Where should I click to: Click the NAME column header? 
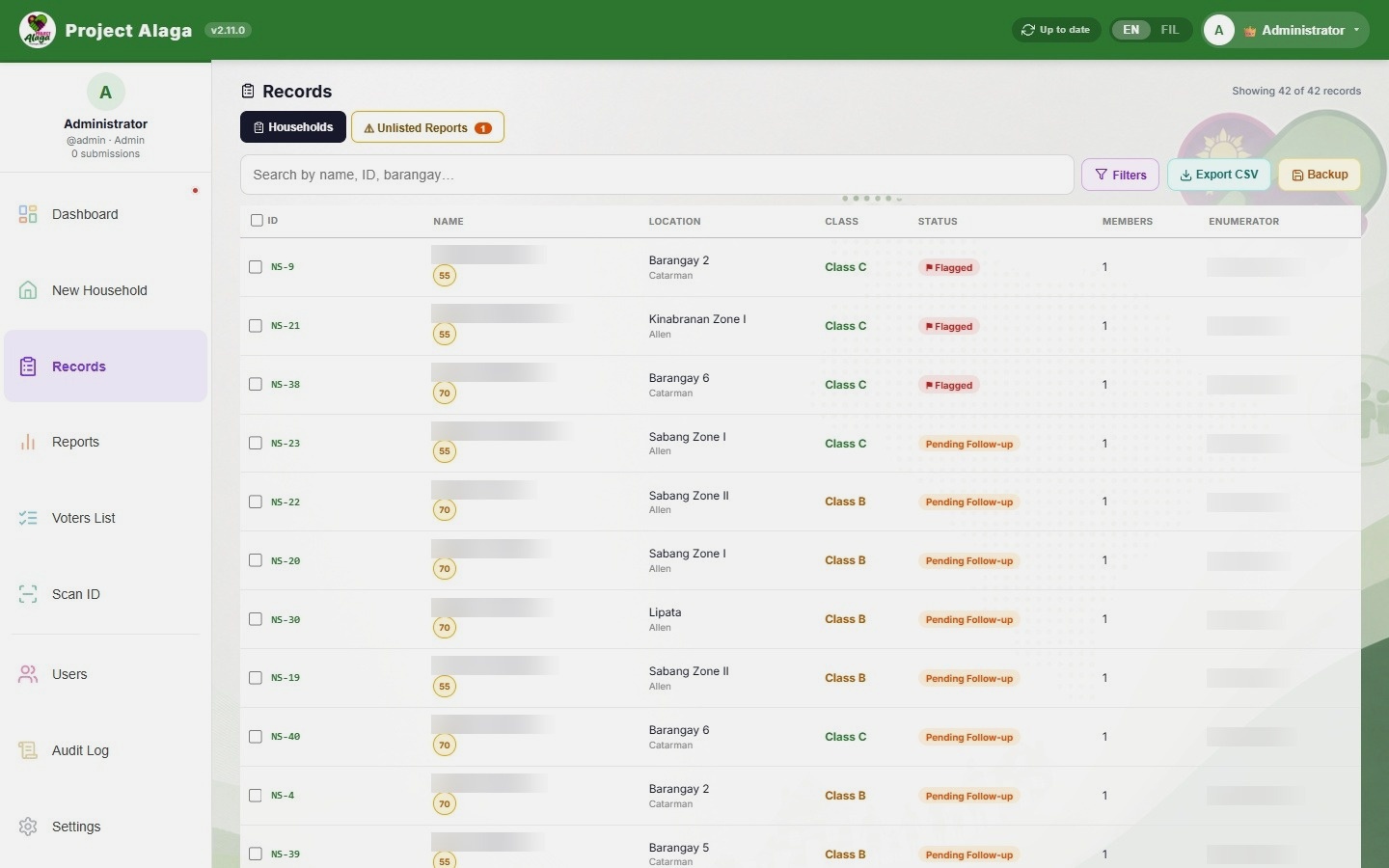click(449, 222)
